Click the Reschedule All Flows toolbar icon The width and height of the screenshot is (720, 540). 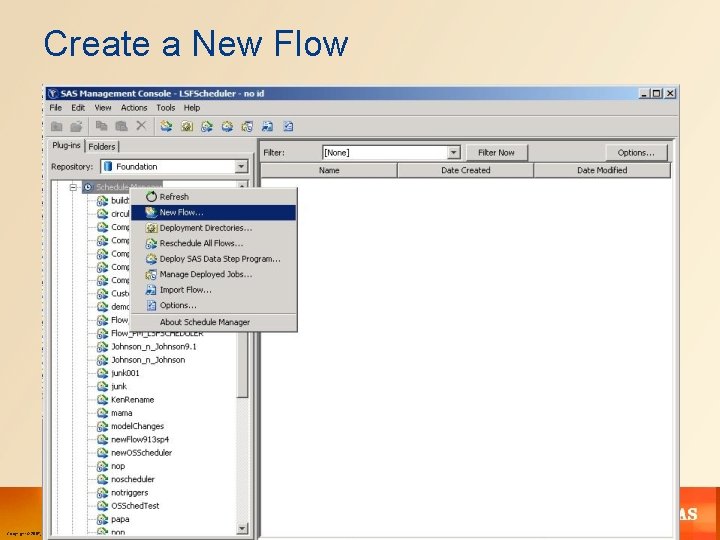tap(207, 126)
